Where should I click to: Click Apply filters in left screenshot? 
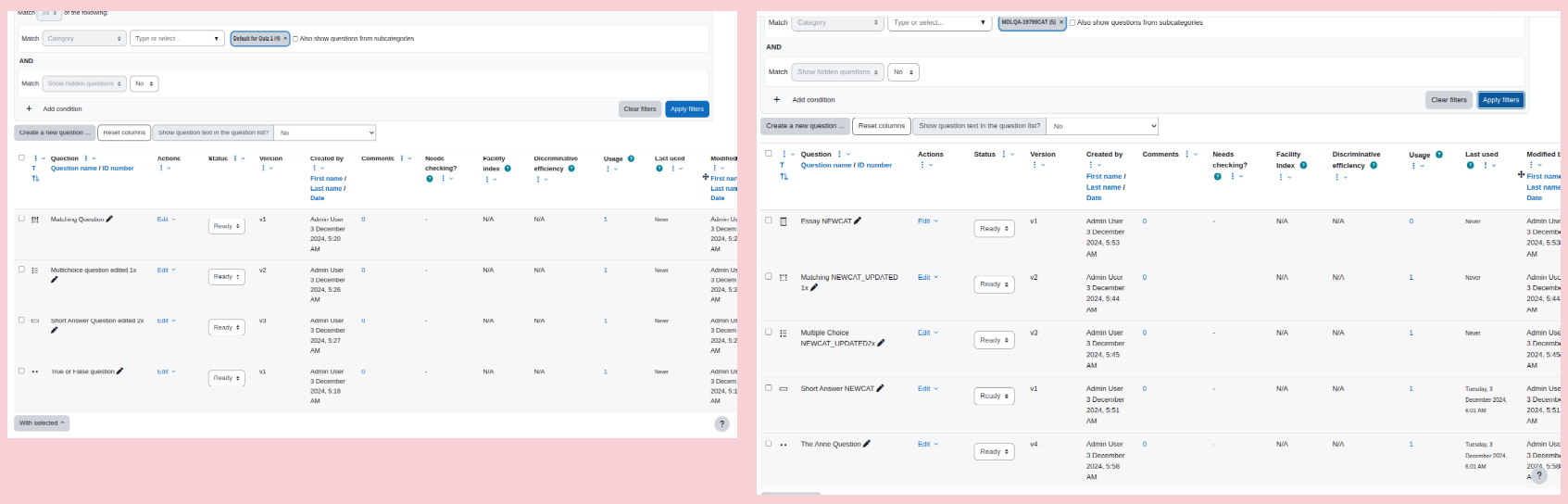point(687,108)
